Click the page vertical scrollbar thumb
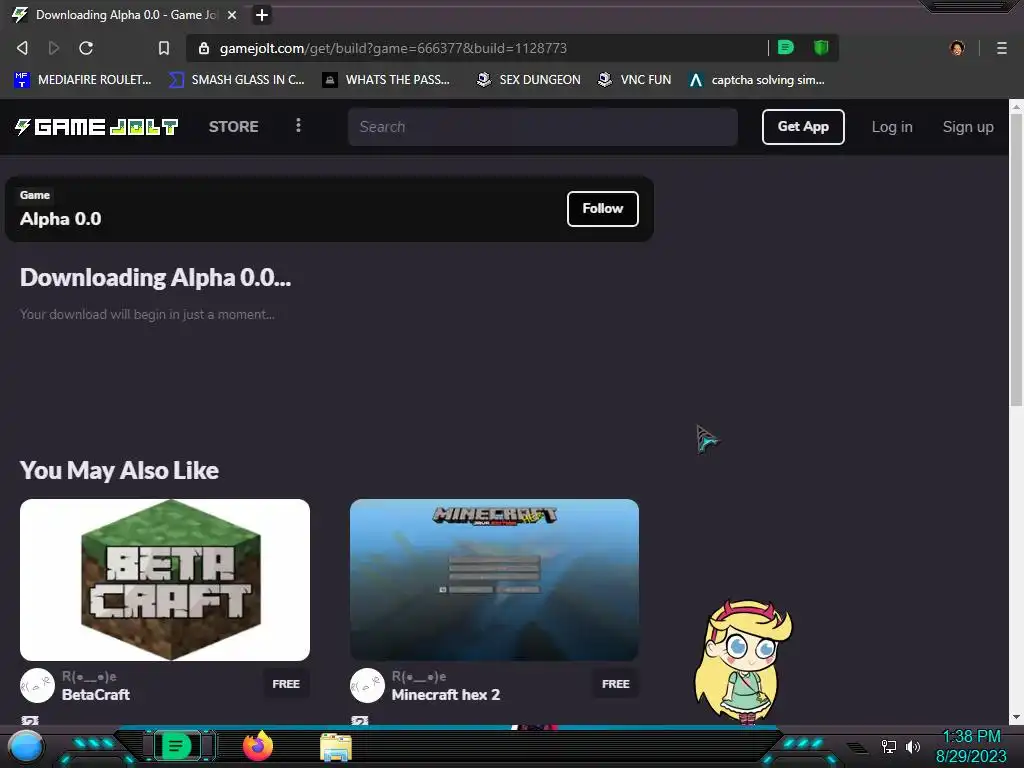Screen dimensions: 1024x768 pos(1016,260)
